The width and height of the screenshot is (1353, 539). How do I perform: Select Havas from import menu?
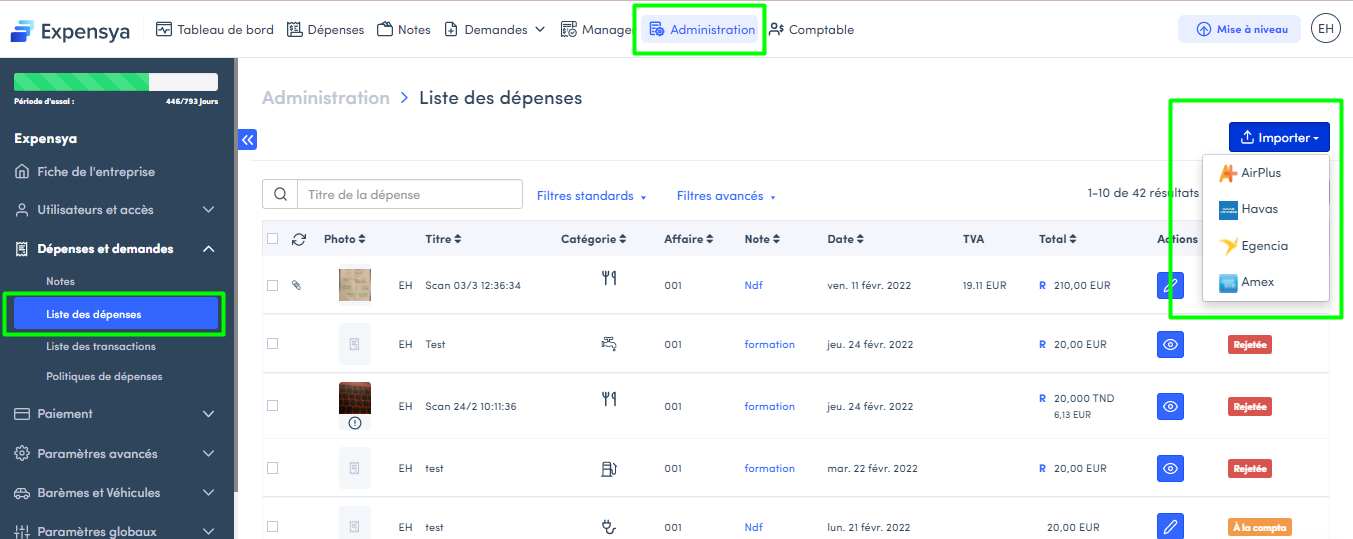1266,210
